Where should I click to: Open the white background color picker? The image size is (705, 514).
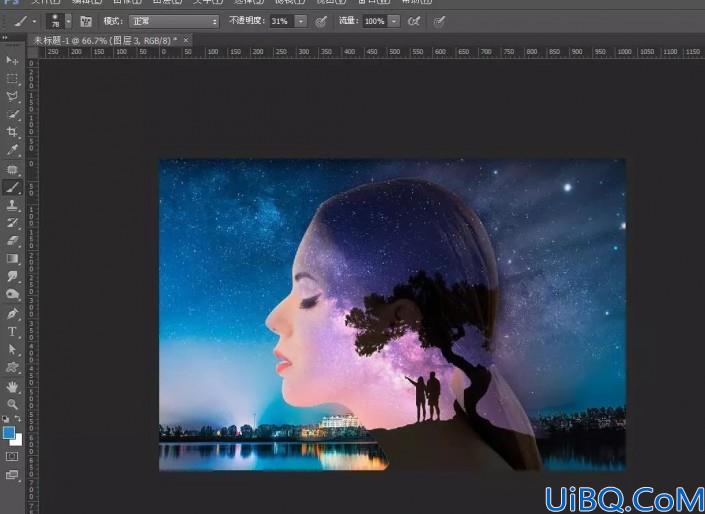click(x=17, y=441)
